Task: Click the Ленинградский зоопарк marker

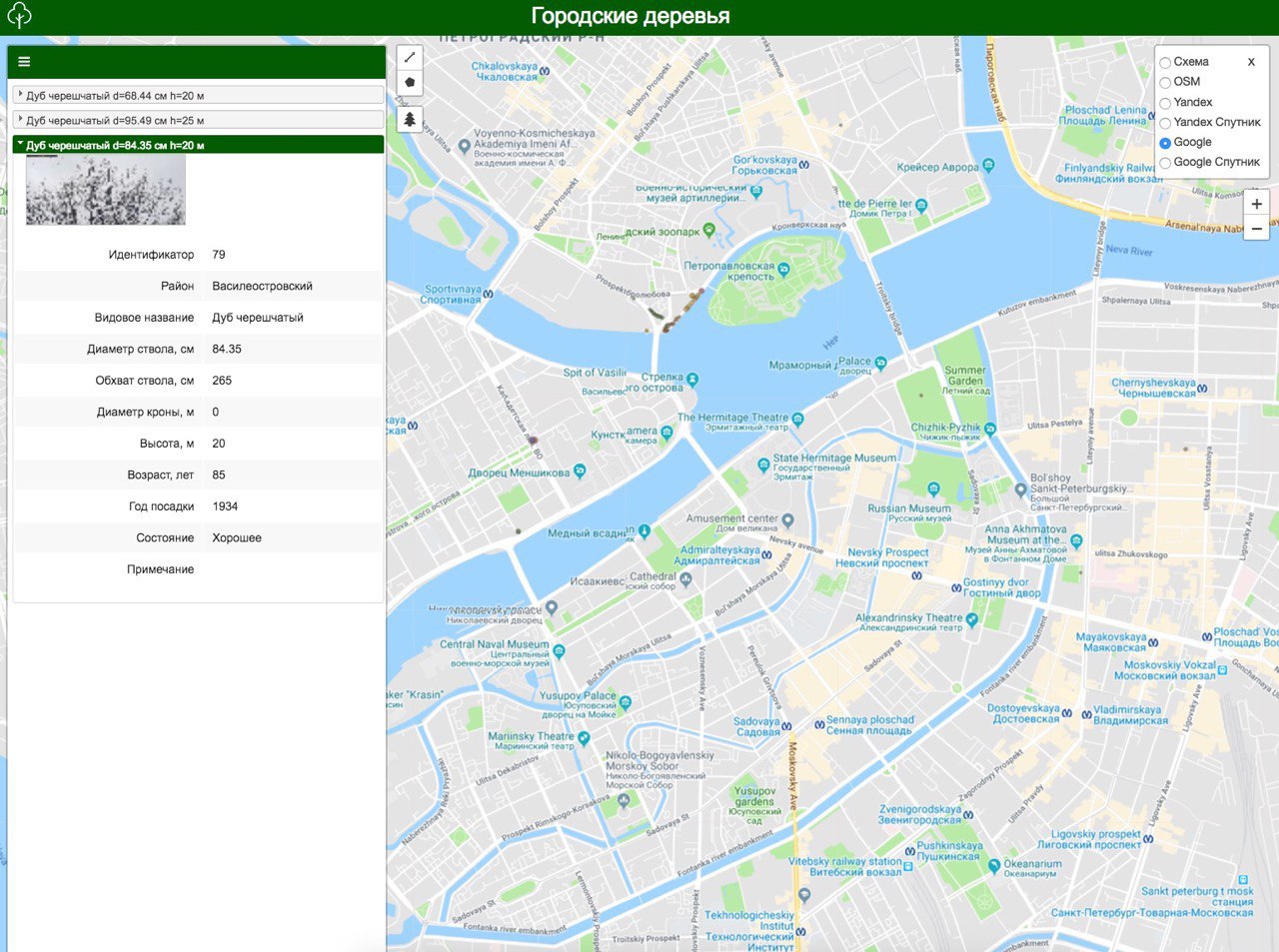Action: click(x=709, y=230)
